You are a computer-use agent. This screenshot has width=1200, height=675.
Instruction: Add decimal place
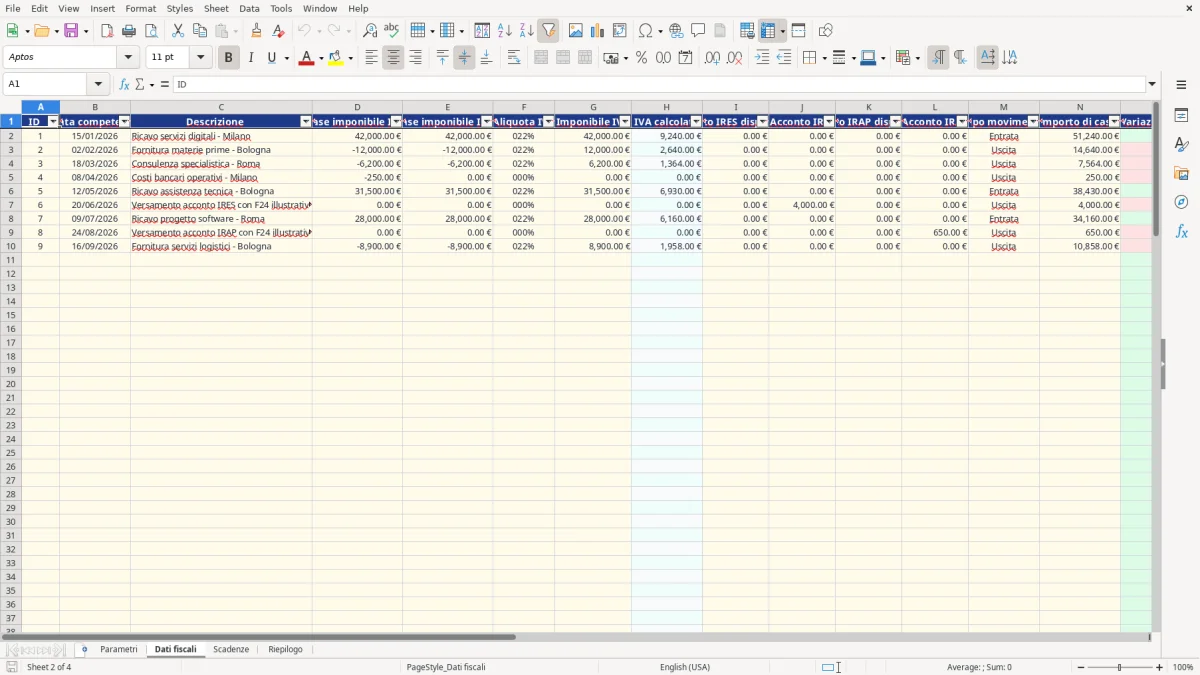tap(712, 58)
